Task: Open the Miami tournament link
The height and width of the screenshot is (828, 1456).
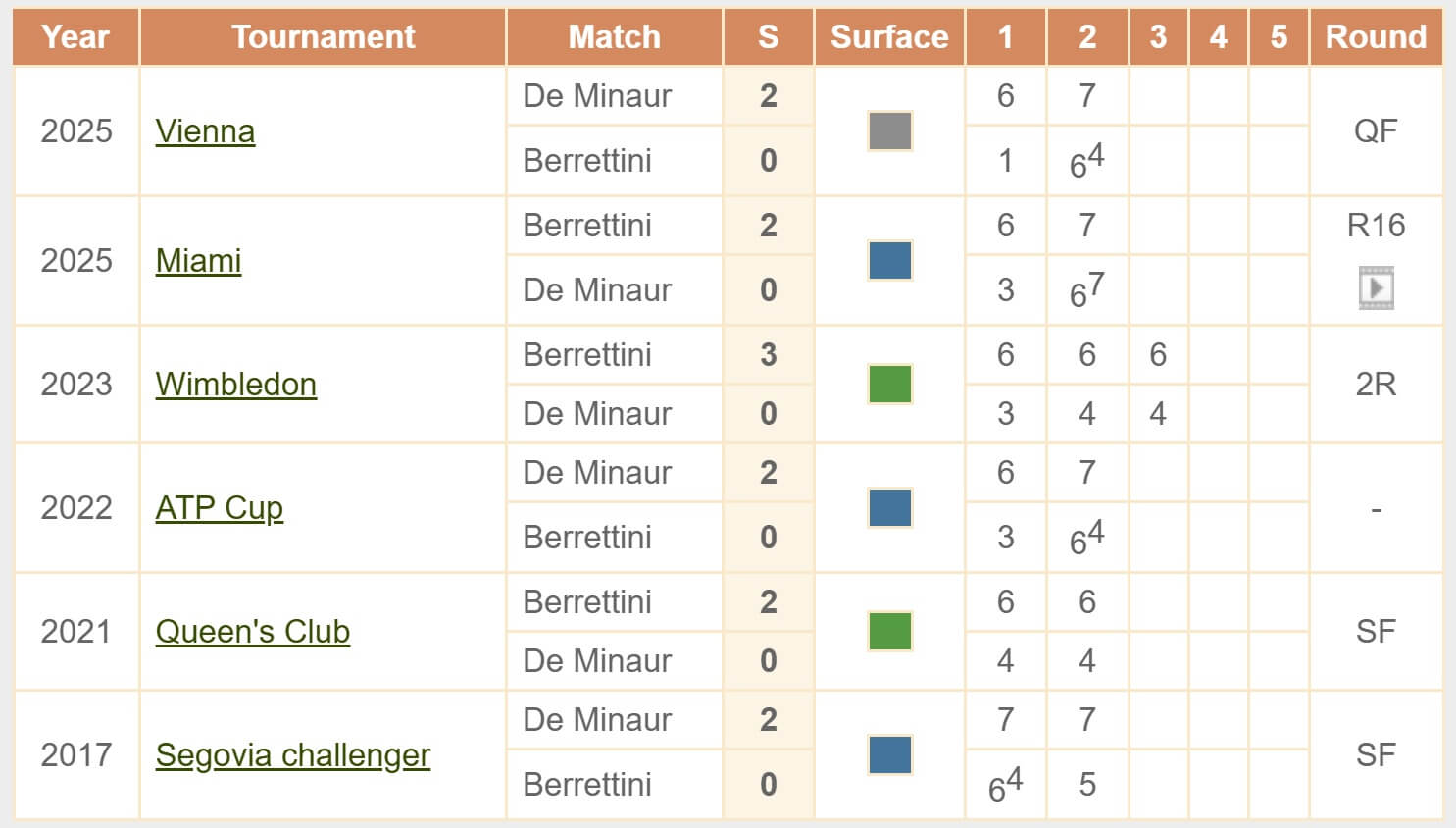Action: pos(199,261)
